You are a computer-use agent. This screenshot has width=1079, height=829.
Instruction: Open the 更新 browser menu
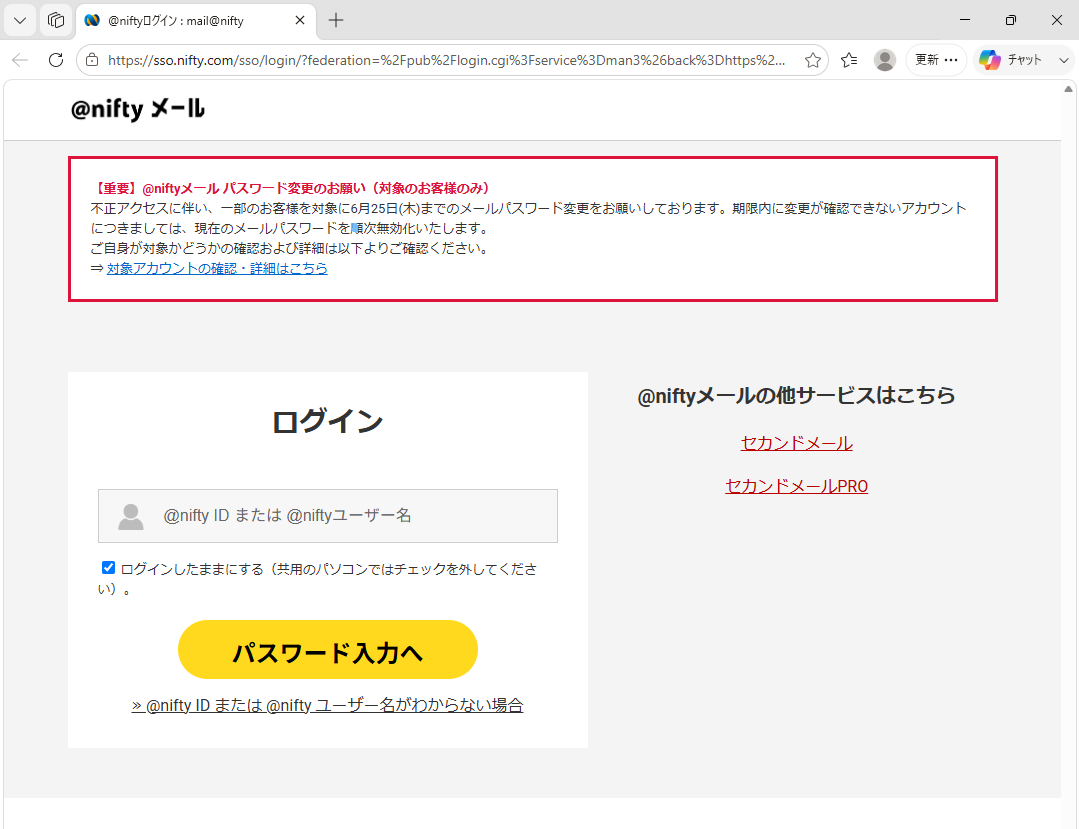click(936, 60)
